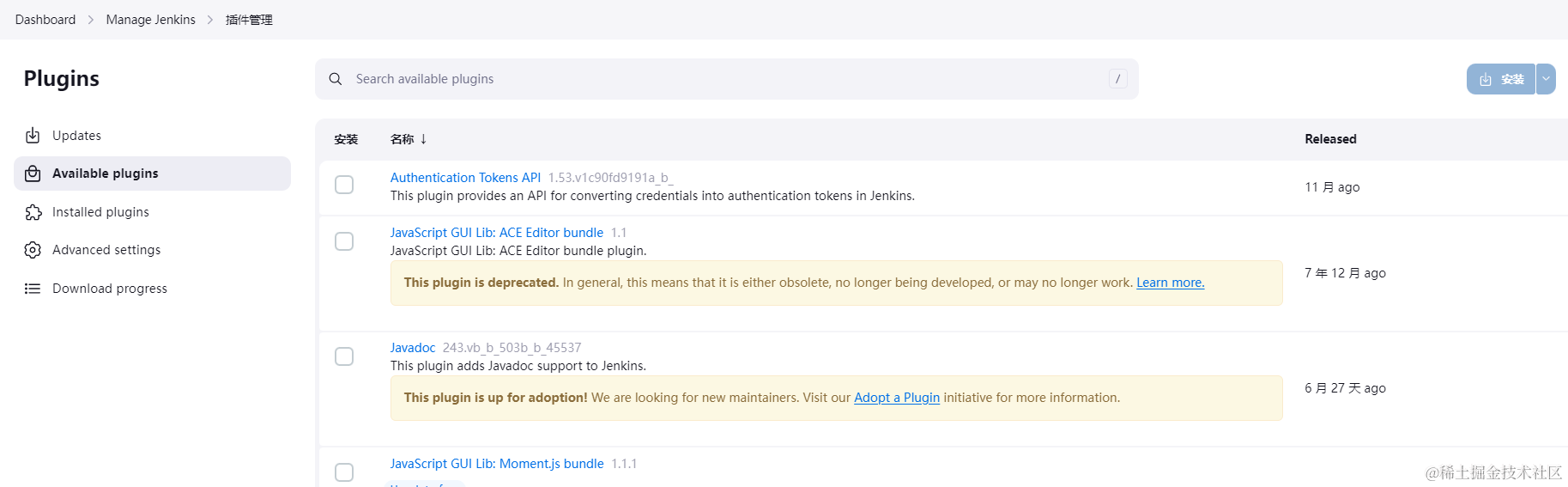This screenshot has width=1568, height=487.
Task: Open Download progress in sidebar
Action: [x=152, y=289]
